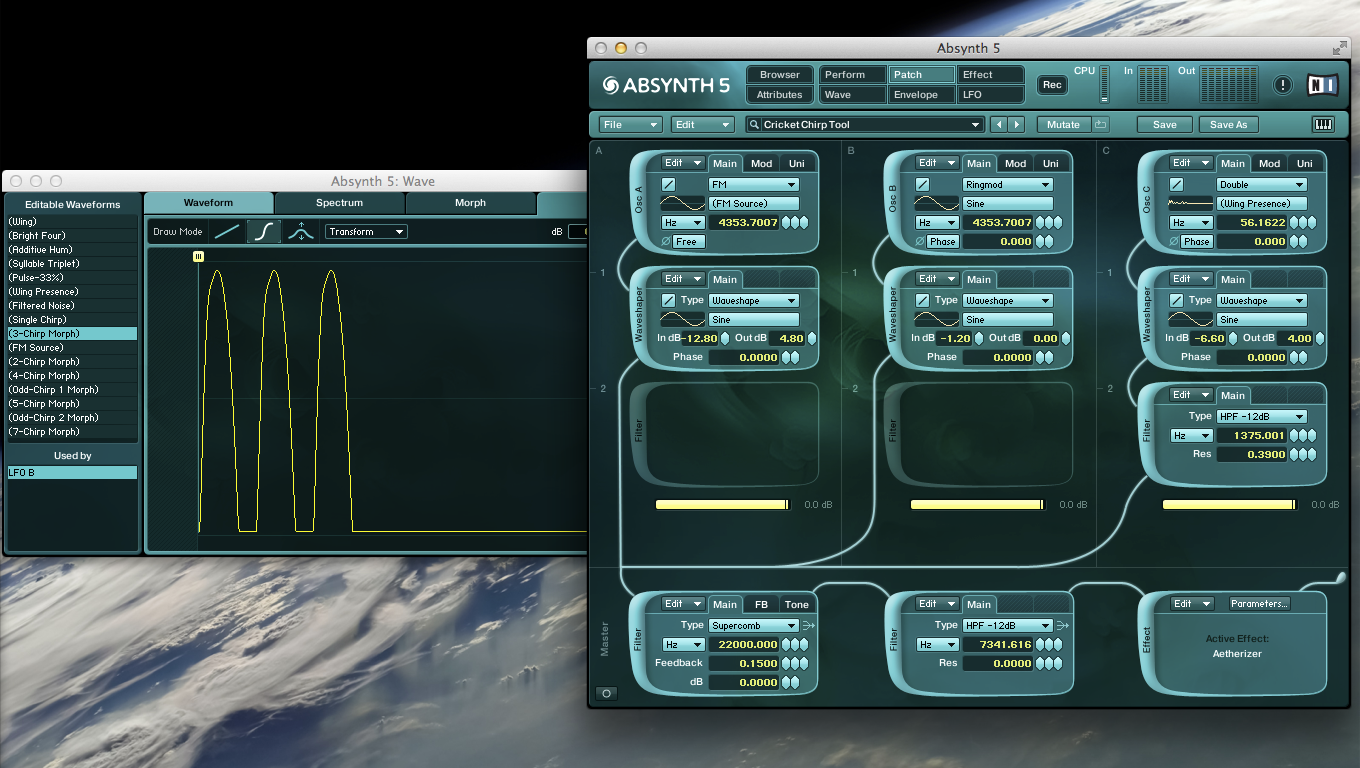Select the curve draw mode icon
Screen dimensions: 1360x768
click(263, 231)
